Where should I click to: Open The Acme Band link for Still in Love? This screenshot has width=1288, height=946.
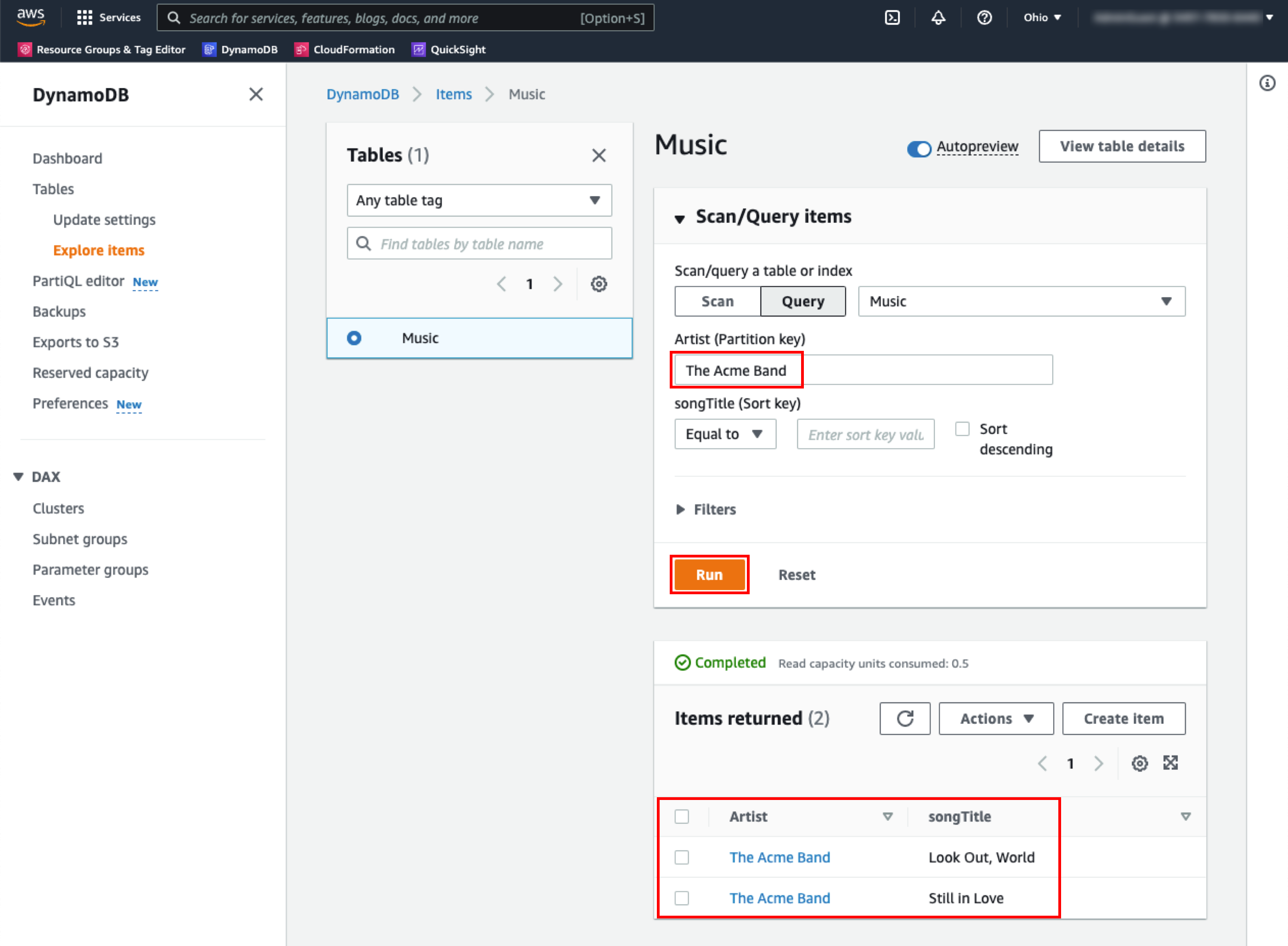click(x=780, y=898)
